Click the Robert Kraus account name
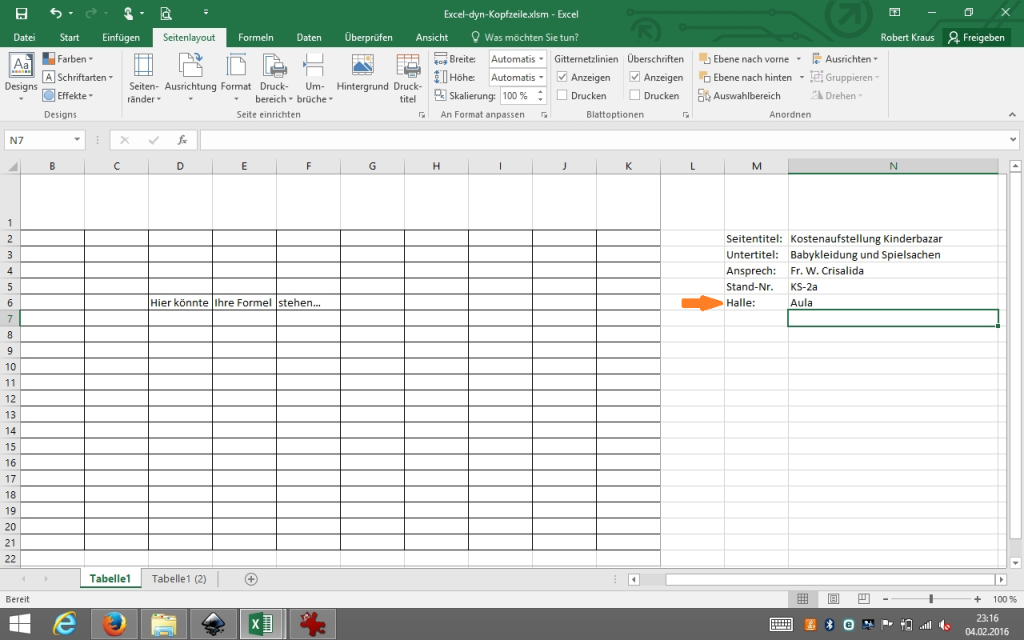 [907, 37]
